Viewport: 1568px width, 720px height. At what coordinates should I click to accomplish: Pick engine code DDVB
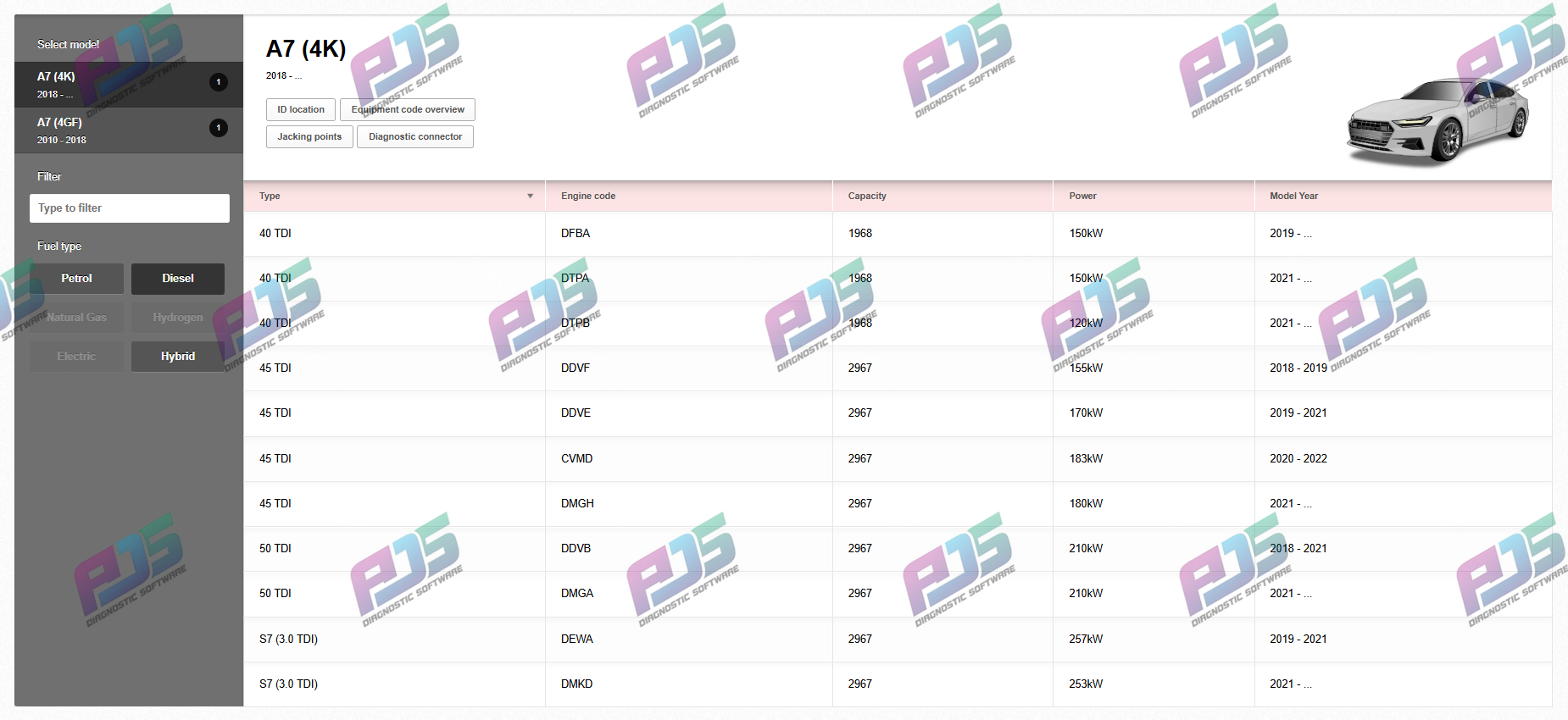tap(575, 549)
